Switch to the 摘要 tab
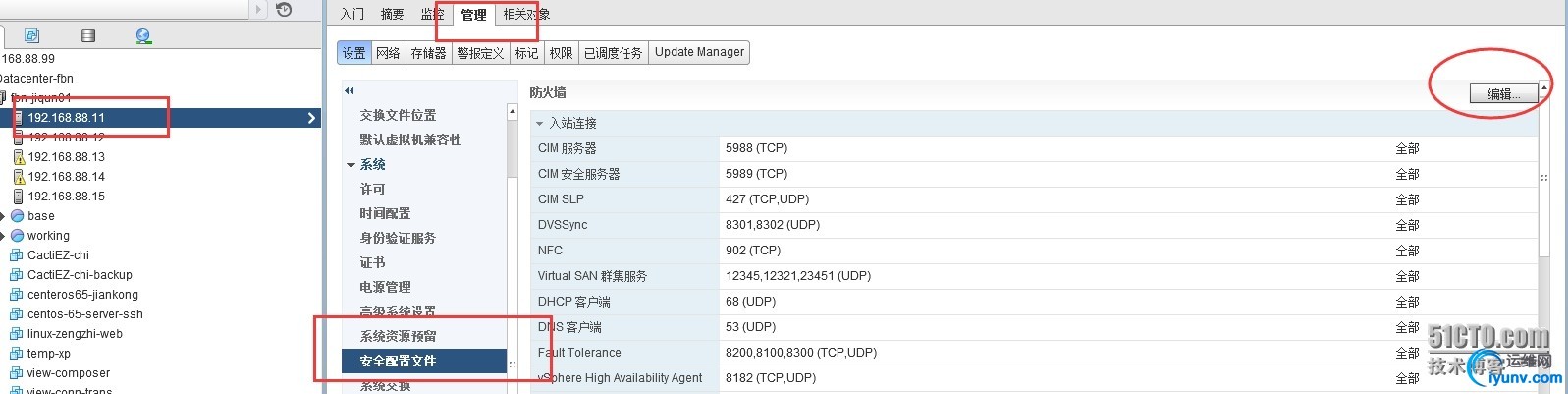Image resolution: width=1568 pixels, height=394 pixels. tap(392, 14)
